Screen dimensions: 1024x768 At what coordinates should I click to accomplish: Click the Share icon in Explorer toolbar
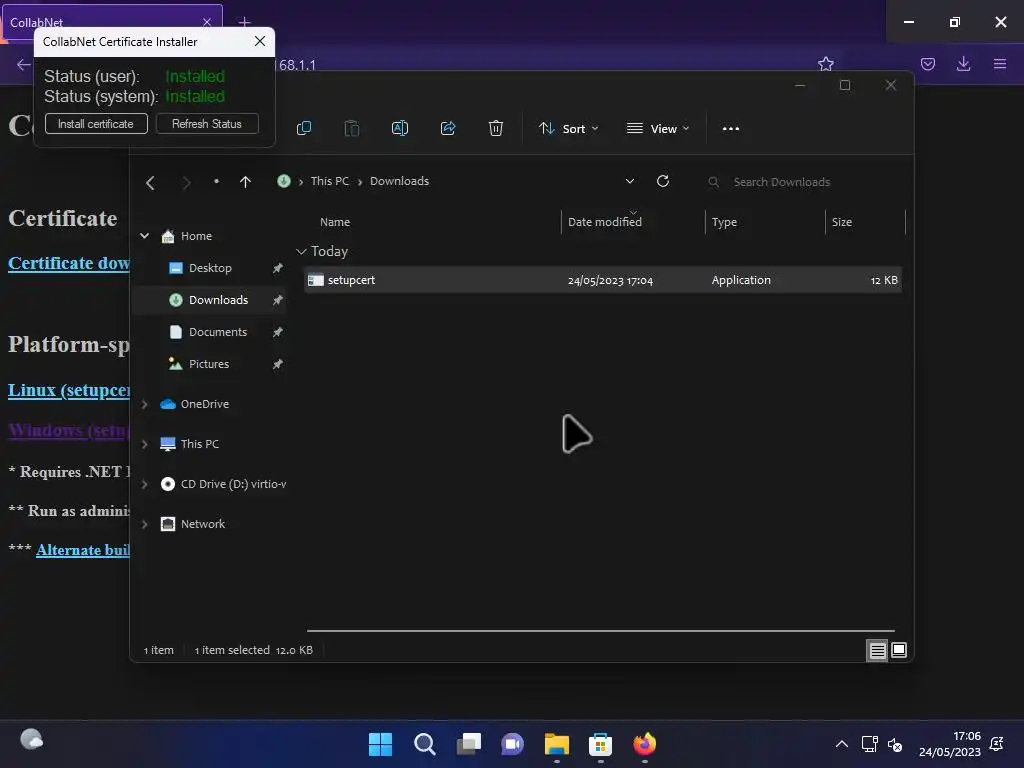pyautogui.click(x=448, y=129)
